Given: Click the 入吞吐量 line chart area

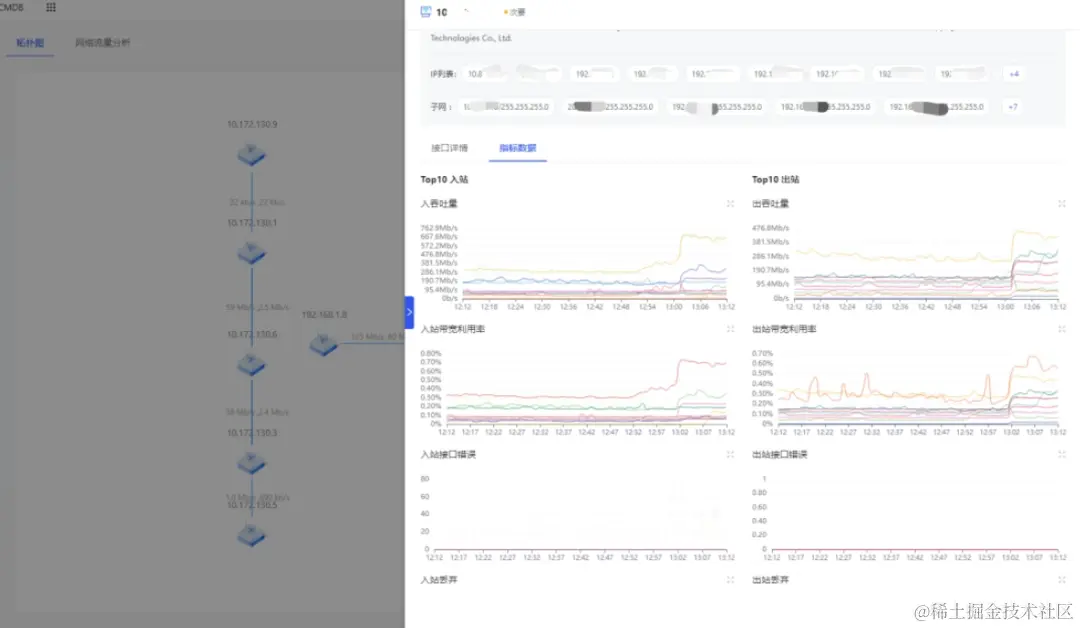Looking at the screenshot, I should (594, 265).
